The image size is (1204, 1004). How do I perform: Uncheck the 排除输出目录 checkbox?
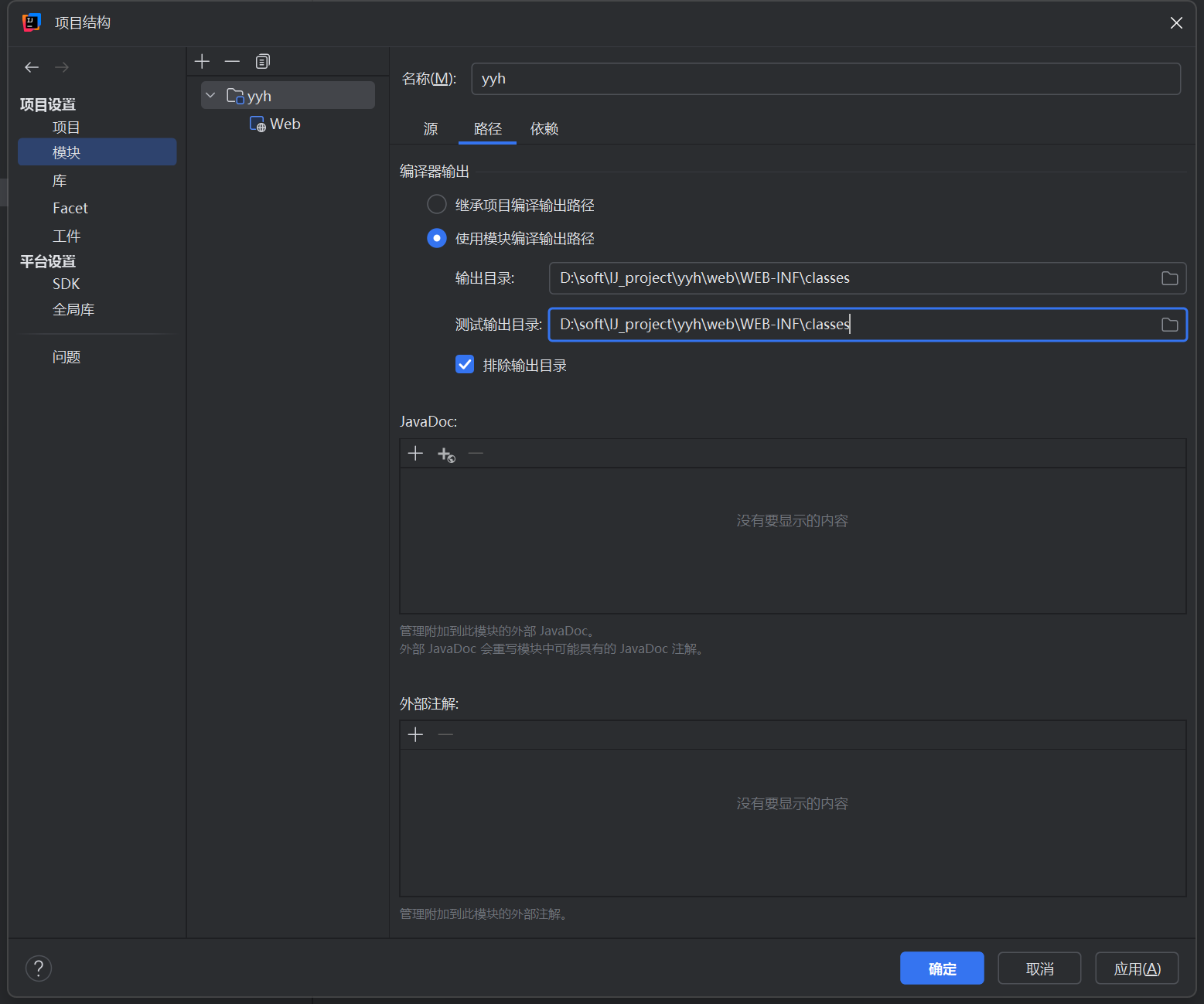[x=464, y=364]
